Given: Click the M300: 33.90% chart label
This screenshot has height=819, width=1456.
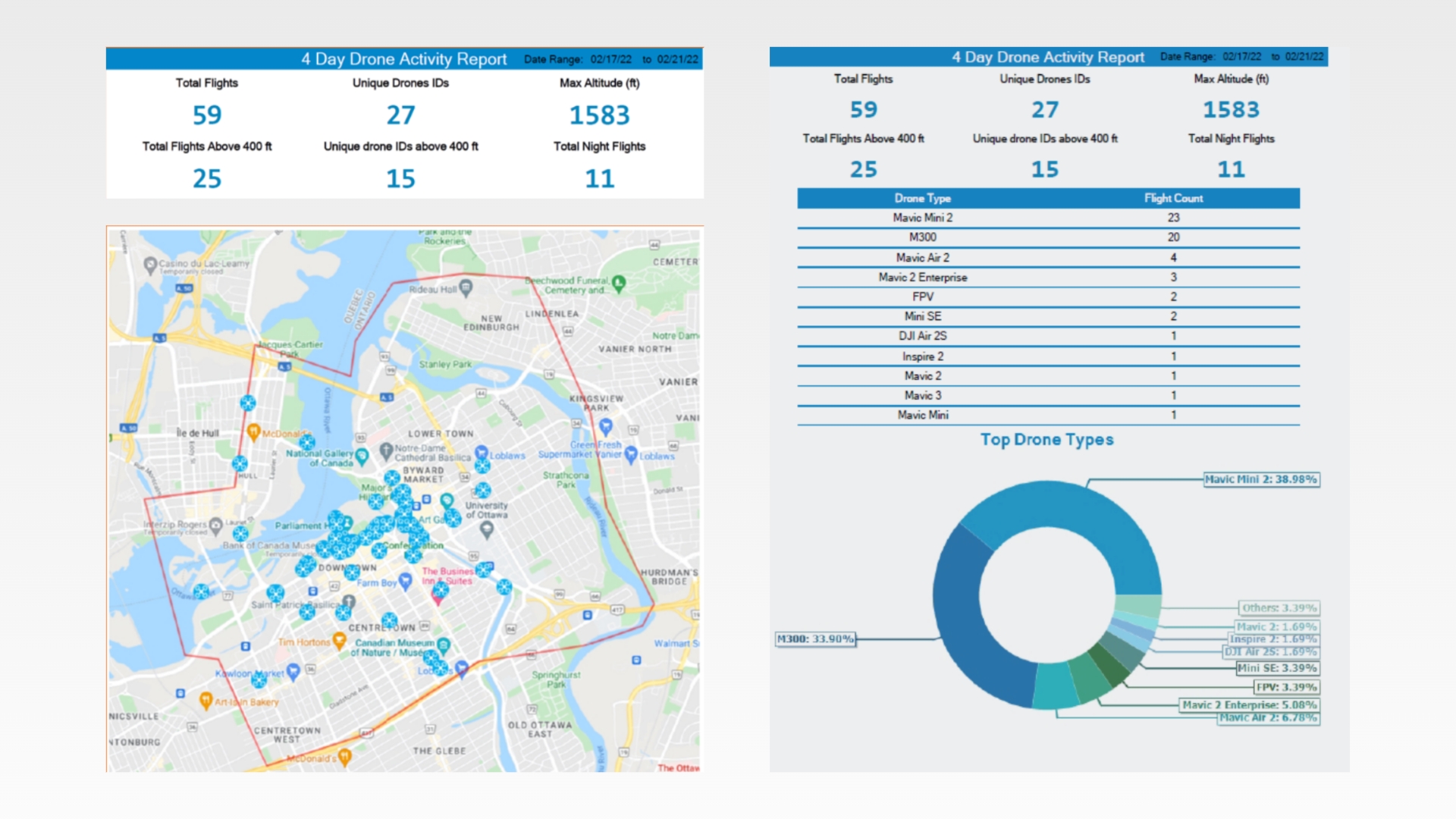Looking at the screenshot, I should pyautogui.click(x=815, y=639).
